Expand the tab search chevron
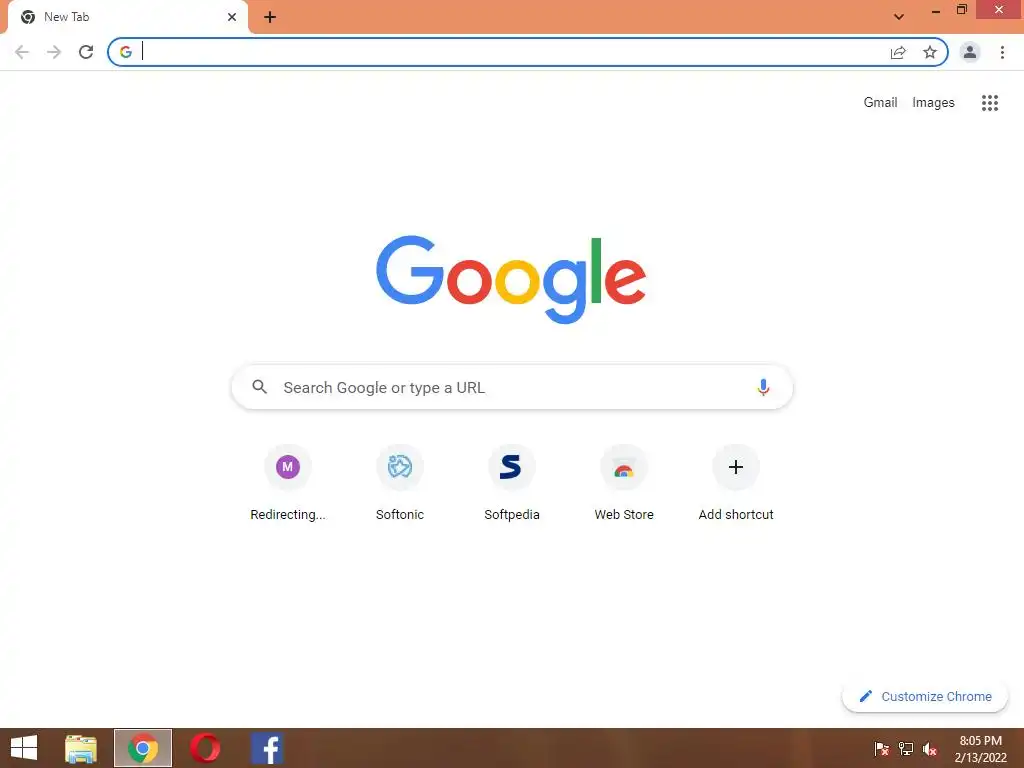1024x768 pixels. (899, 17)
